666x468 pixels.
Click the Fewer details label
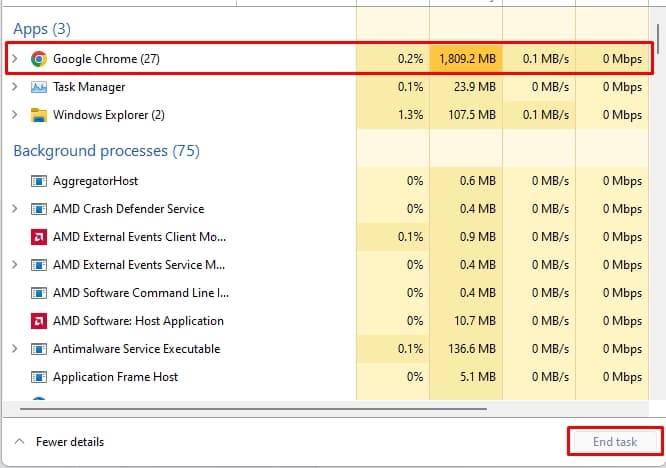[70, 442]
